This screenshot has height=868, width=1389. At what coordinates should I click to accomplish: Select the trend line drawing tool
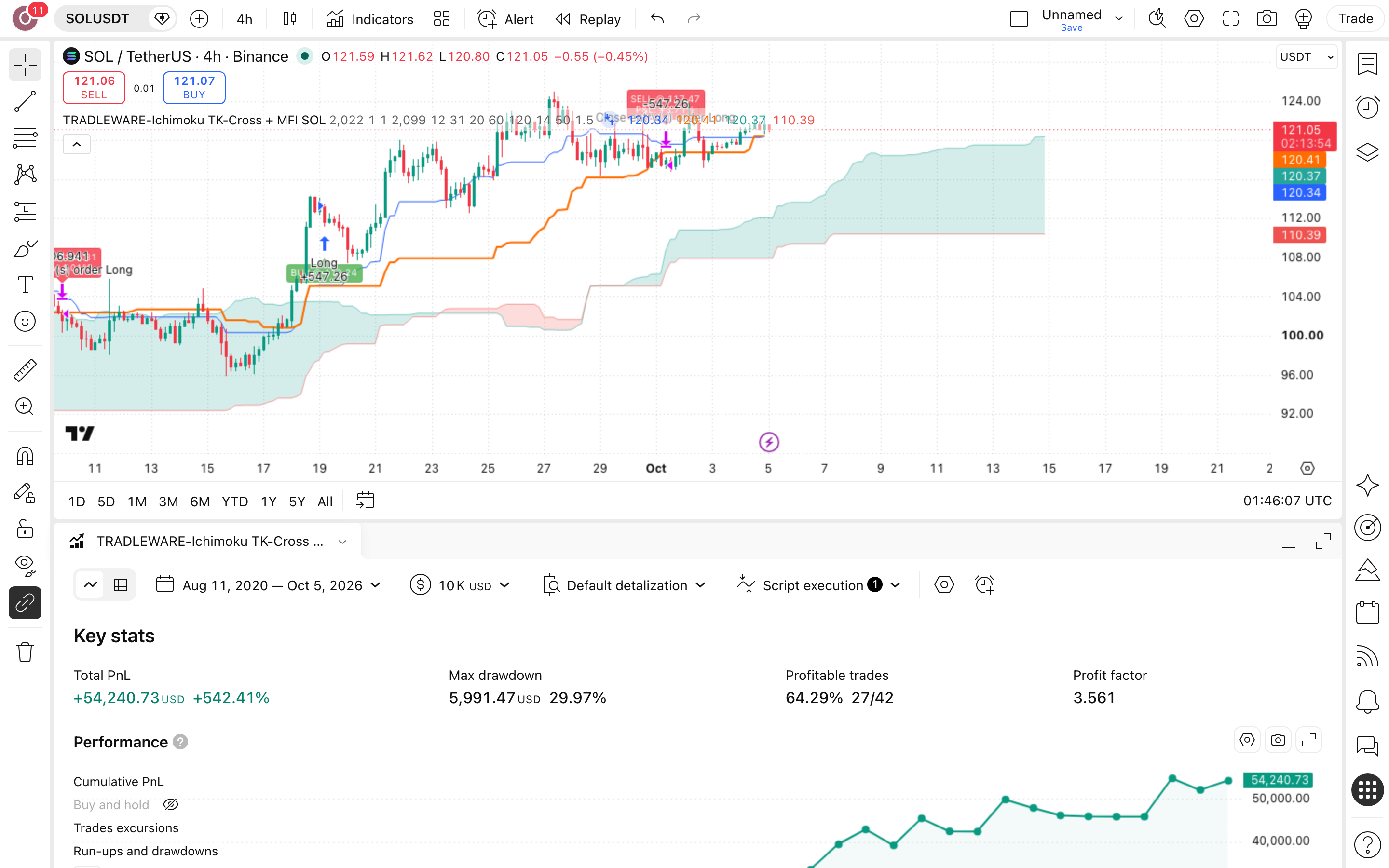click(x=25, y=102)
